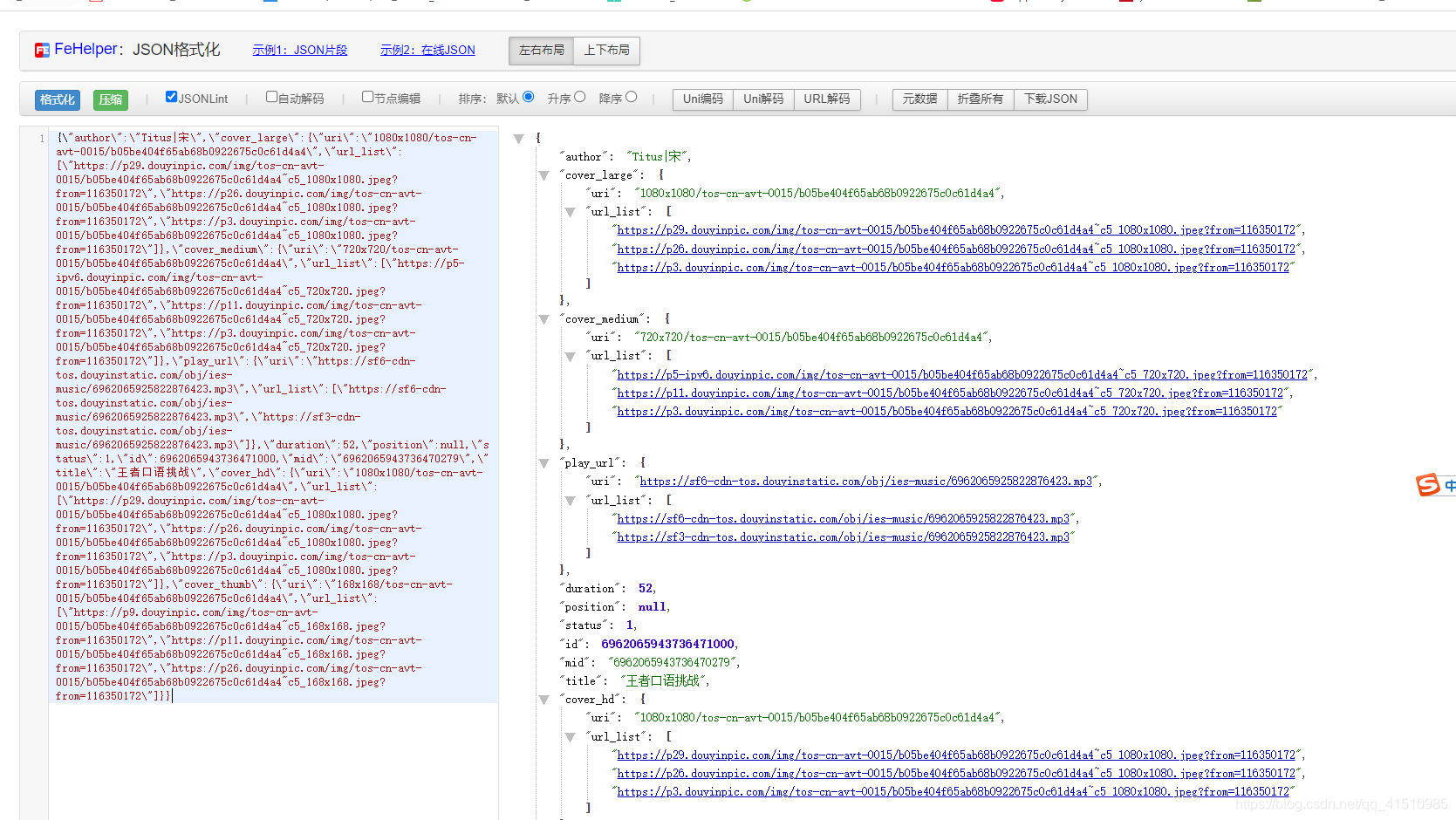Open 示例1: JSON片段 example link

300,51
